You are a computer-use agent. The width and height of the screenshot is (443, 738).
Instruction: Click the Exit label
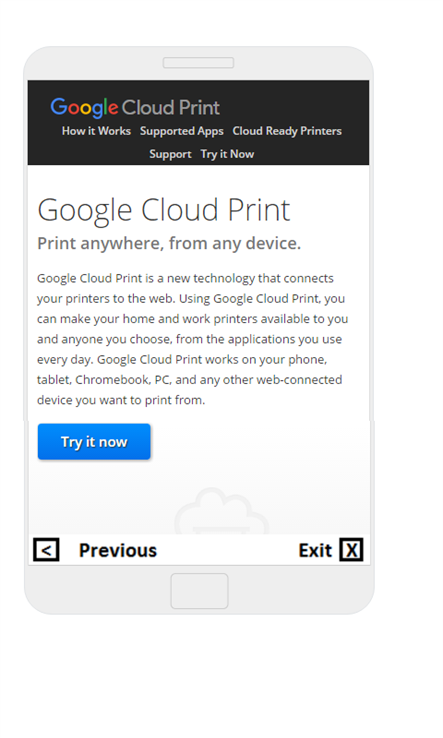point(315,550)
